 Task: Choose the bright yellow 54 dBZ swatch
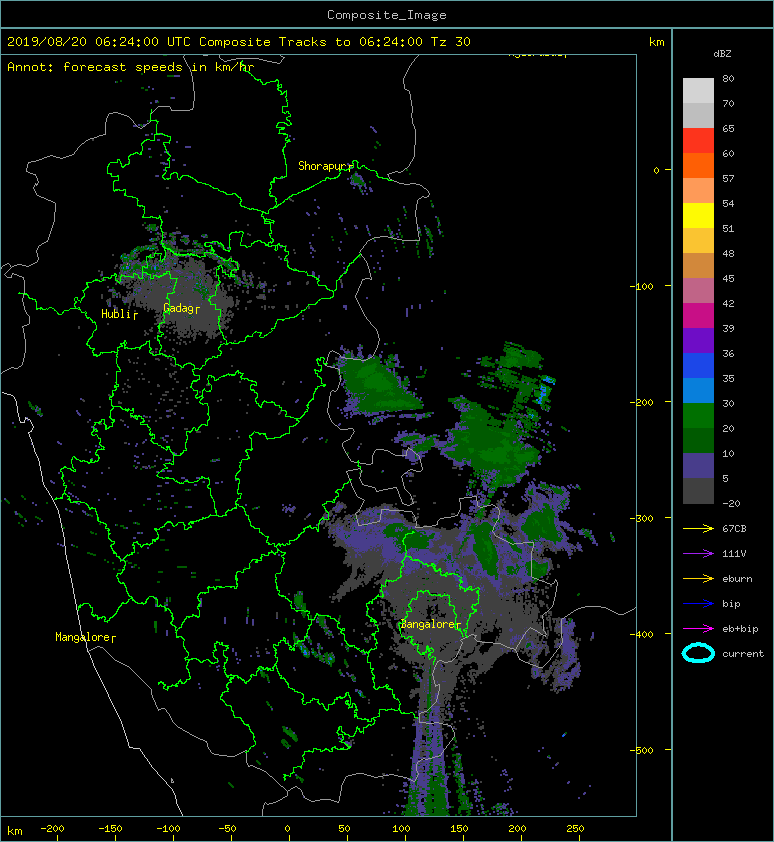tap(698, 215)
